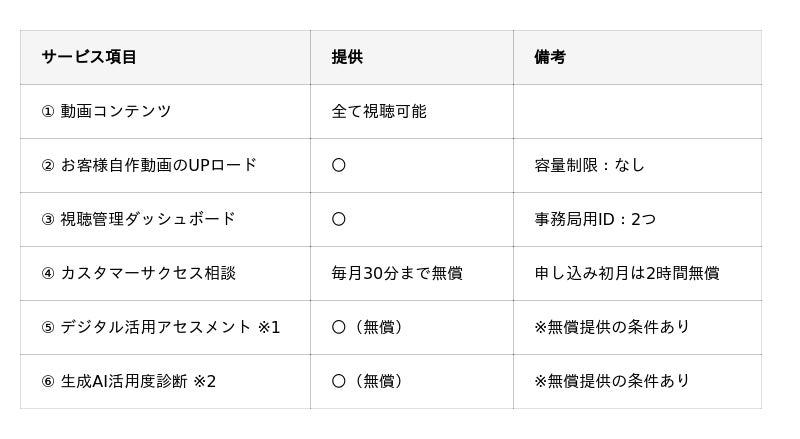Select the 事務局用ID：2つ cell
The image size is (800, 439).
tap(595, 219)
